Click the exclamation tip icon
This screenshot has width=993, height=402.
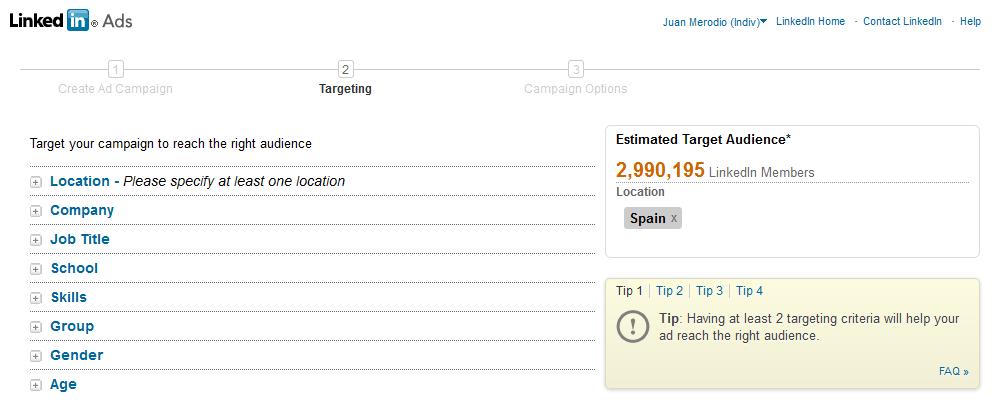point(632,327)
